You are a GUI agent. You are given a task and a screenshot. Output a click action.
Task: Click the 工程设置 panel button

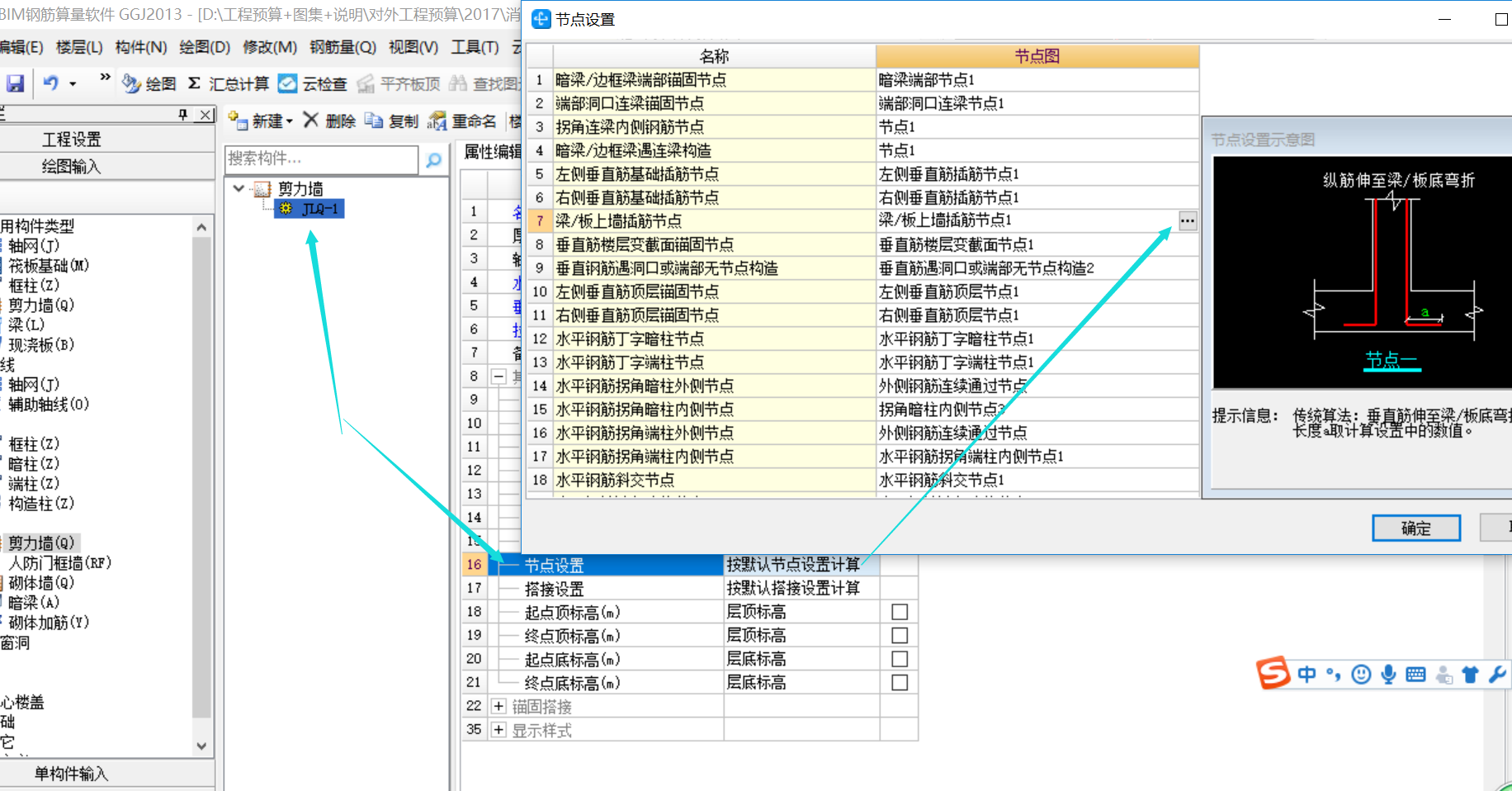pos(72,140)
